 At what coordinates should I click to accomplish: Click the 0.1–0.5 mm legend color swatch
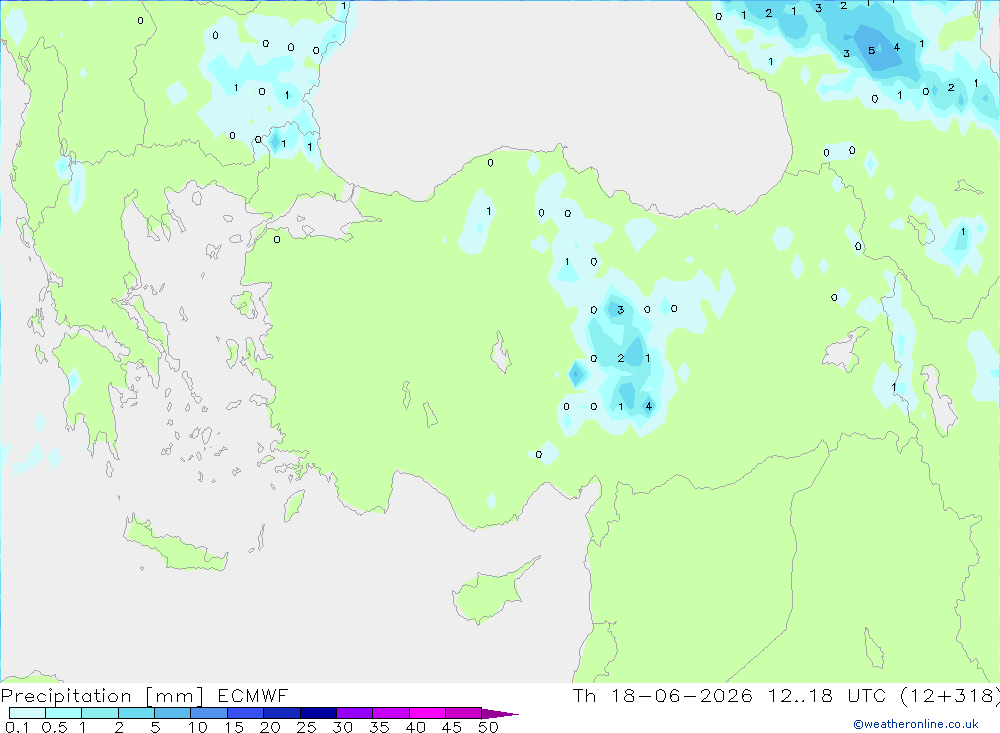[x=27, y=713]
